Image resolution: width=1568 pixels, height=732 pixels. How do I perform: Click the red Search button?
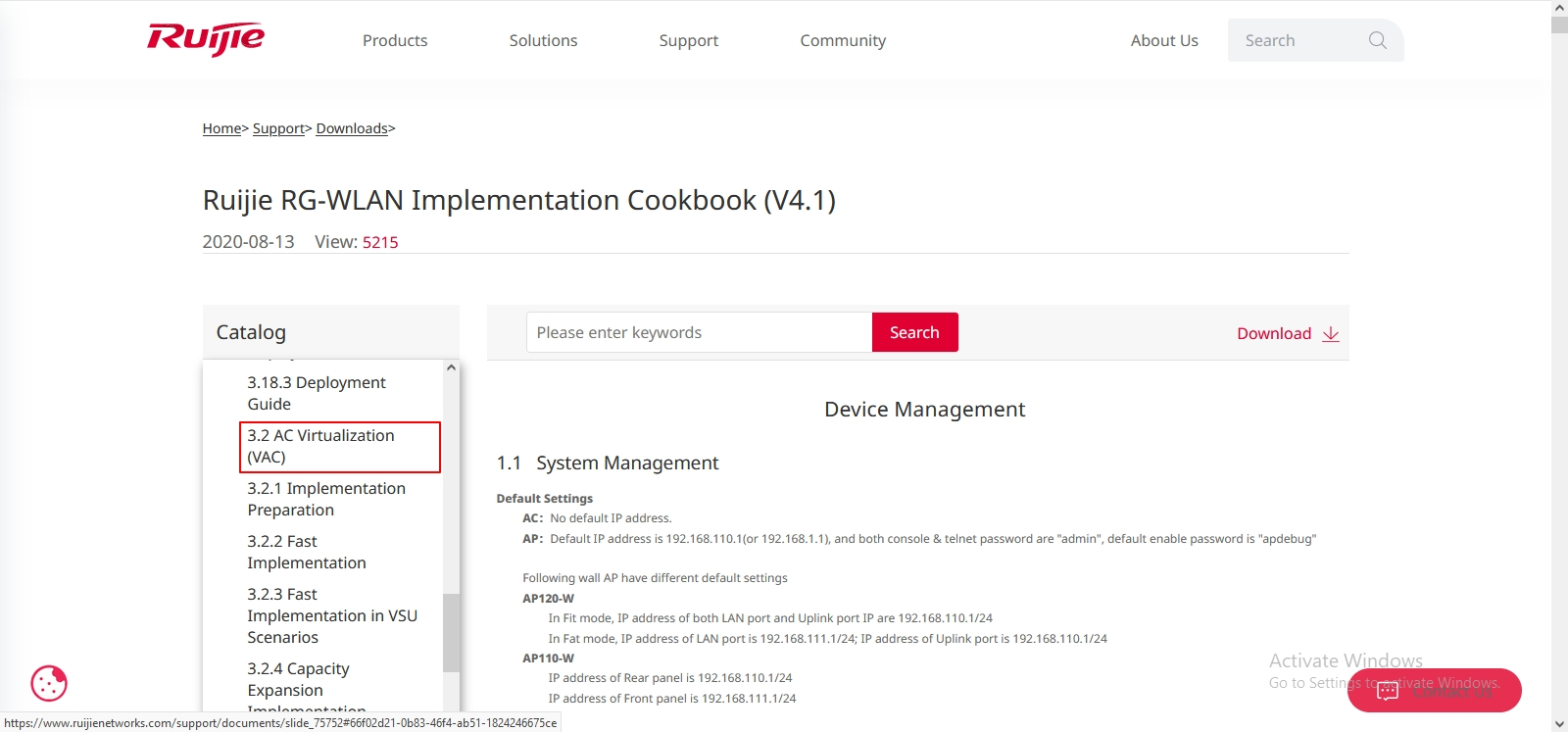914,332
